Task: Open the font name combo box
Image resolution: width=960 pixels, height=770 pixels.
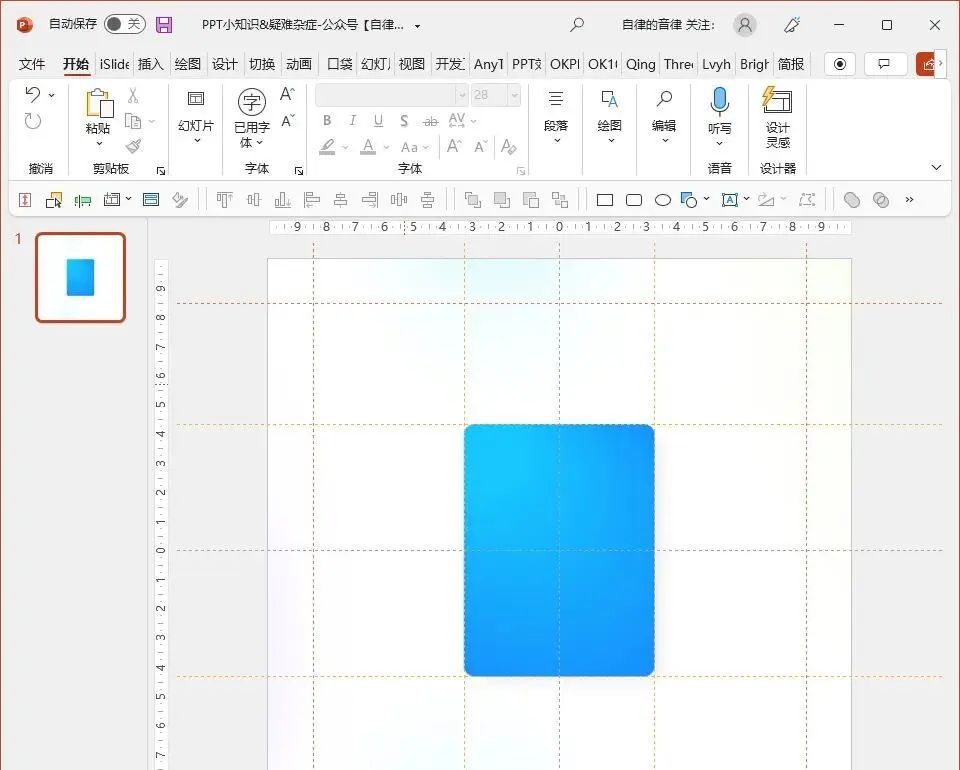Action: (x=392, y=95)
